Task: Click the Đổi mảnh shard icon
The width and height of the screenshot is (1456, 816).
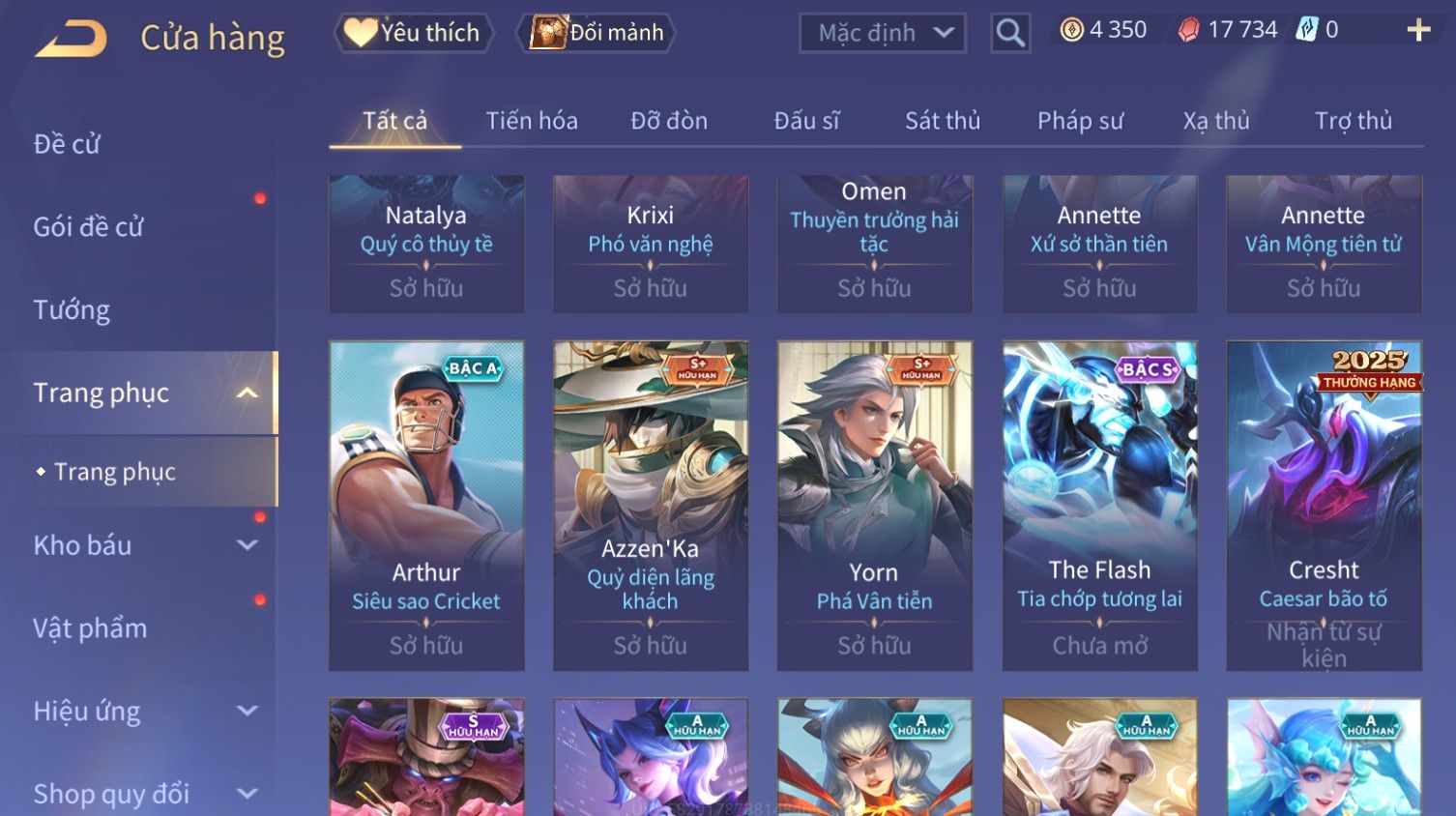Action: (x=547, y=33)
